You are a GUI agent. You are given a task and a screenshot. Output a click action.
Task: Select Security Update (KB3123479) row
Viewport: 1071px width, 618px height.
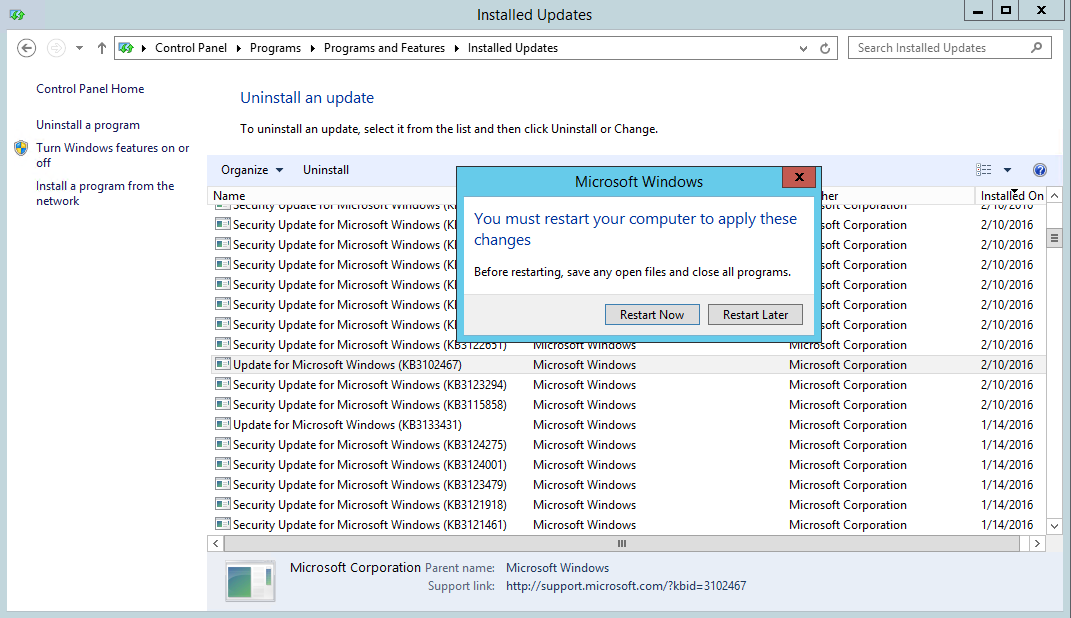(x=628, y=485)
